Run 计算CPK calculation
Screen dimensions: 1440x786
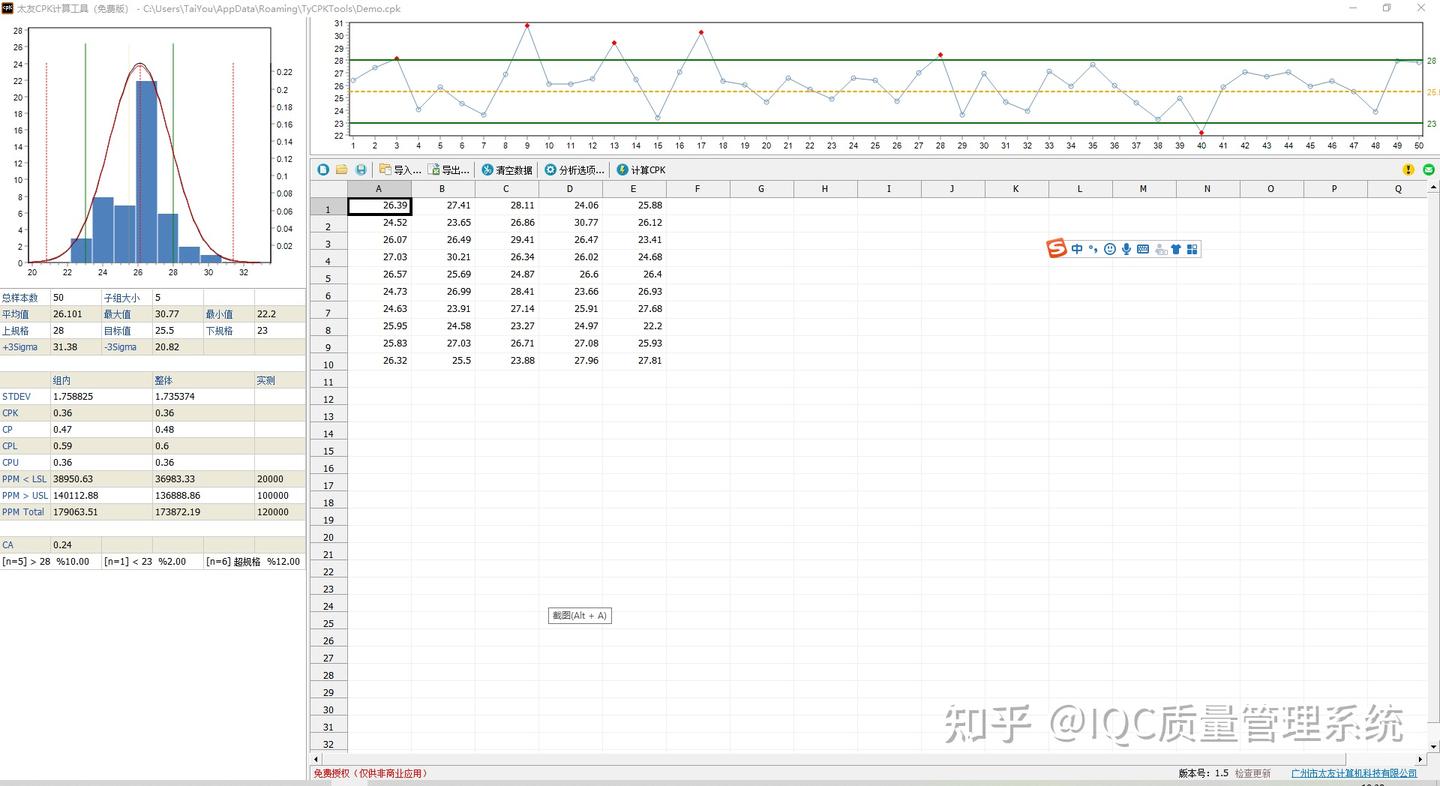click(641, 170)
